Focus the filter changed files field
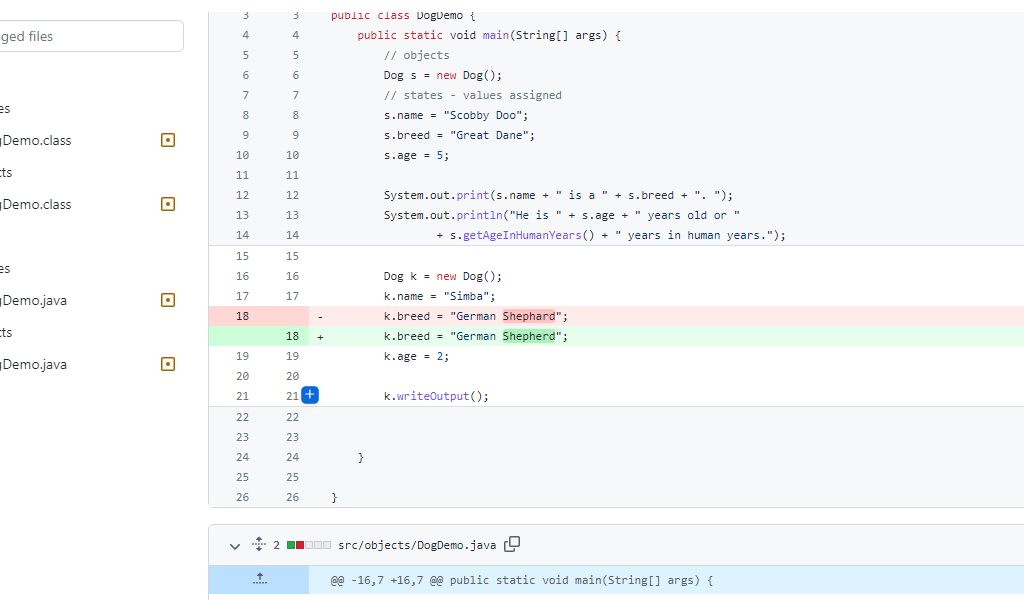 (91, 36)
